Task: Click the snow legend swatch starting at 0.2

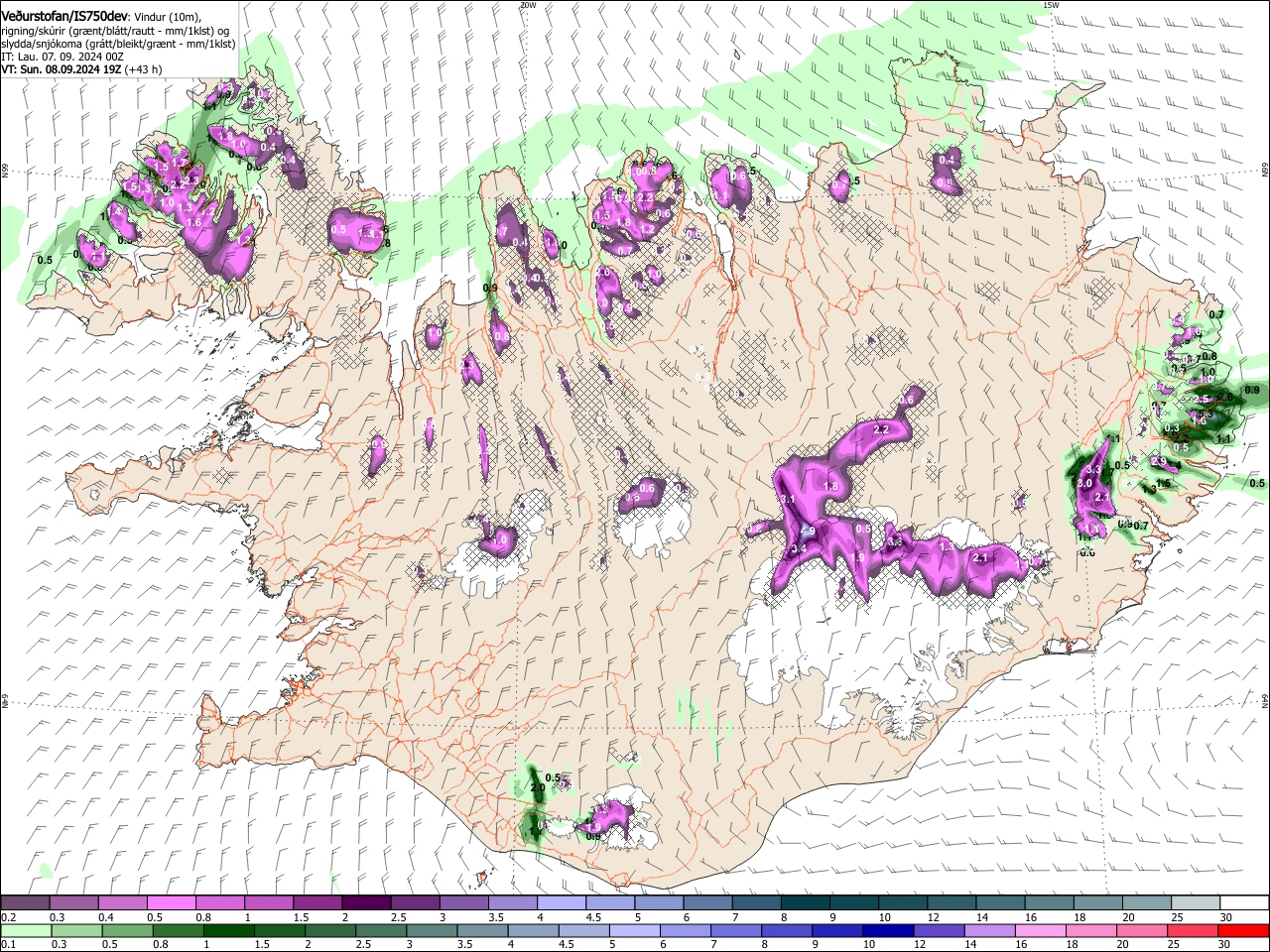Action: point(26,903)
